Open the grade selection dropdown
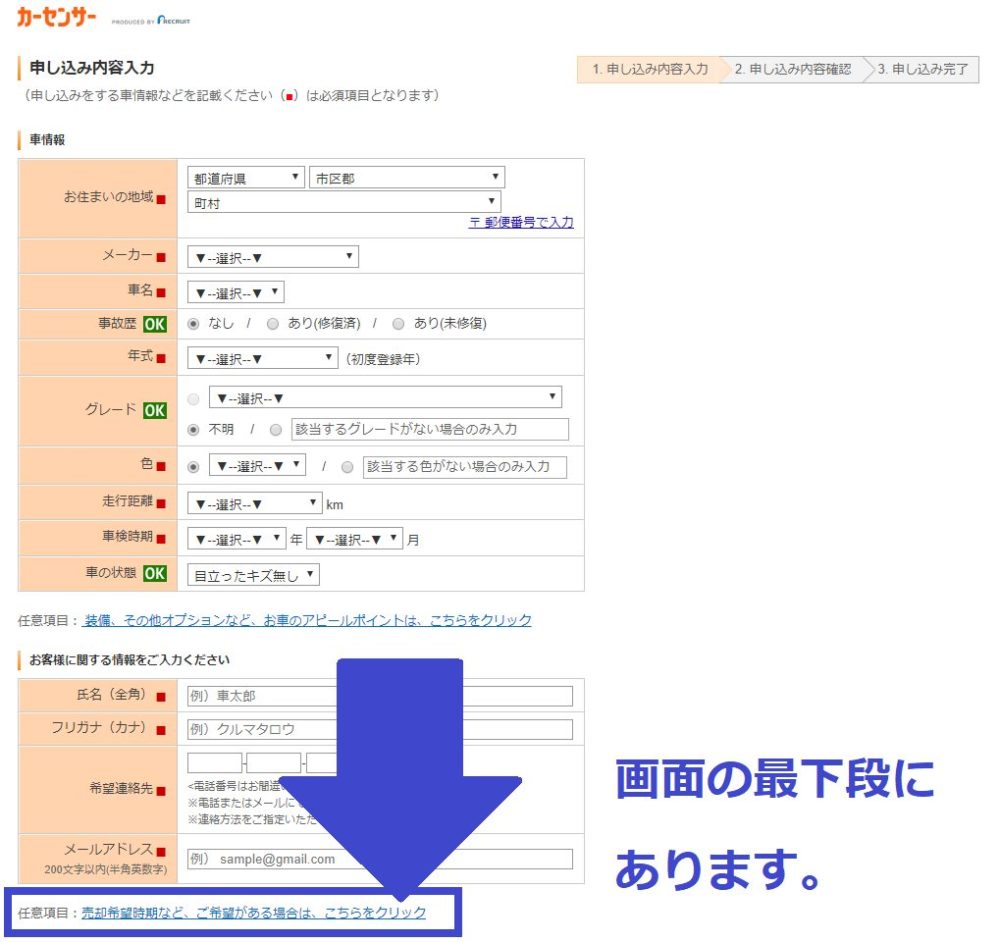Screen dimensions: 1000x942 (386, 397)
